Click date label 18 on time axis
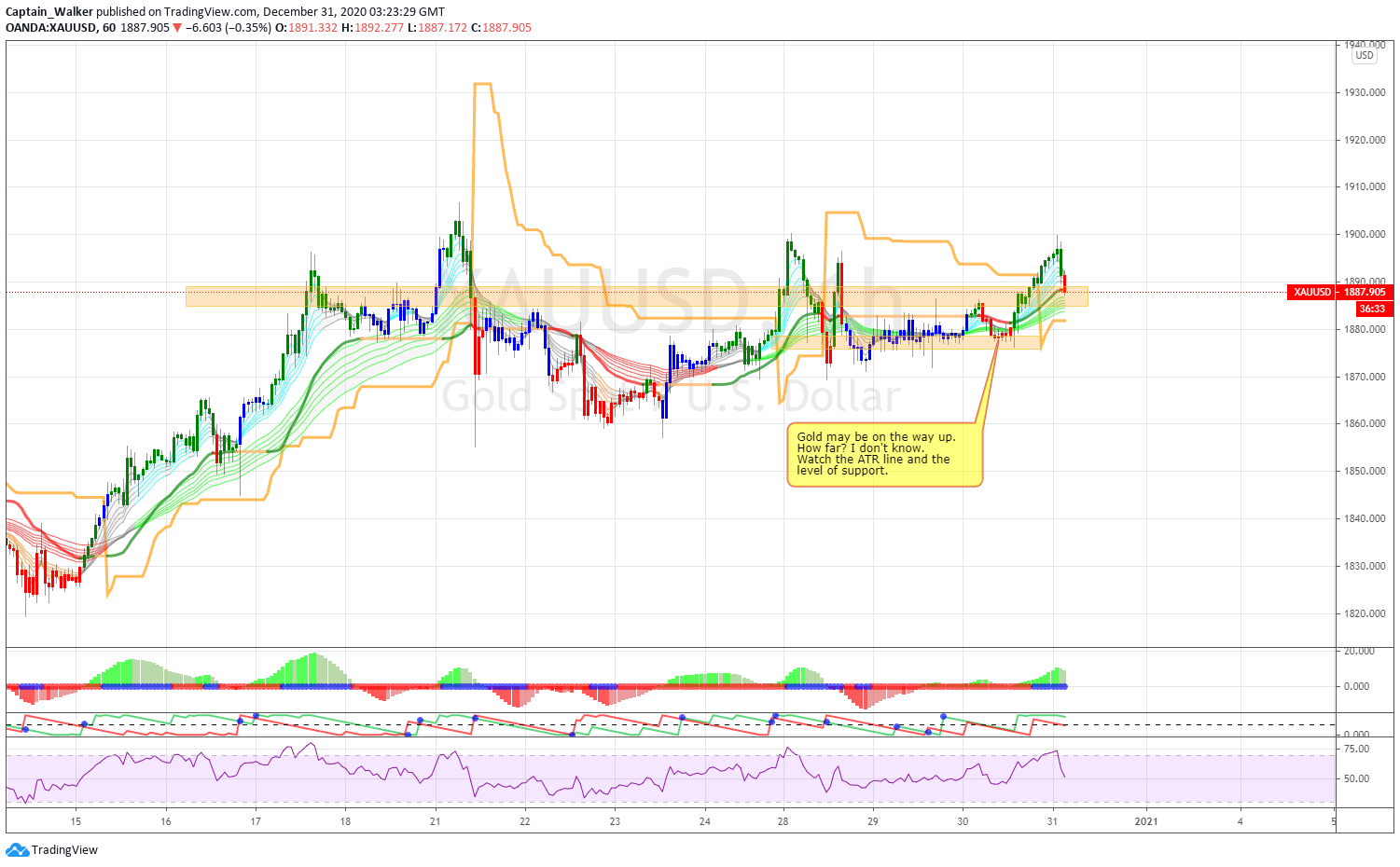This screenshot has width=1400, height=867. coord(345,821)
